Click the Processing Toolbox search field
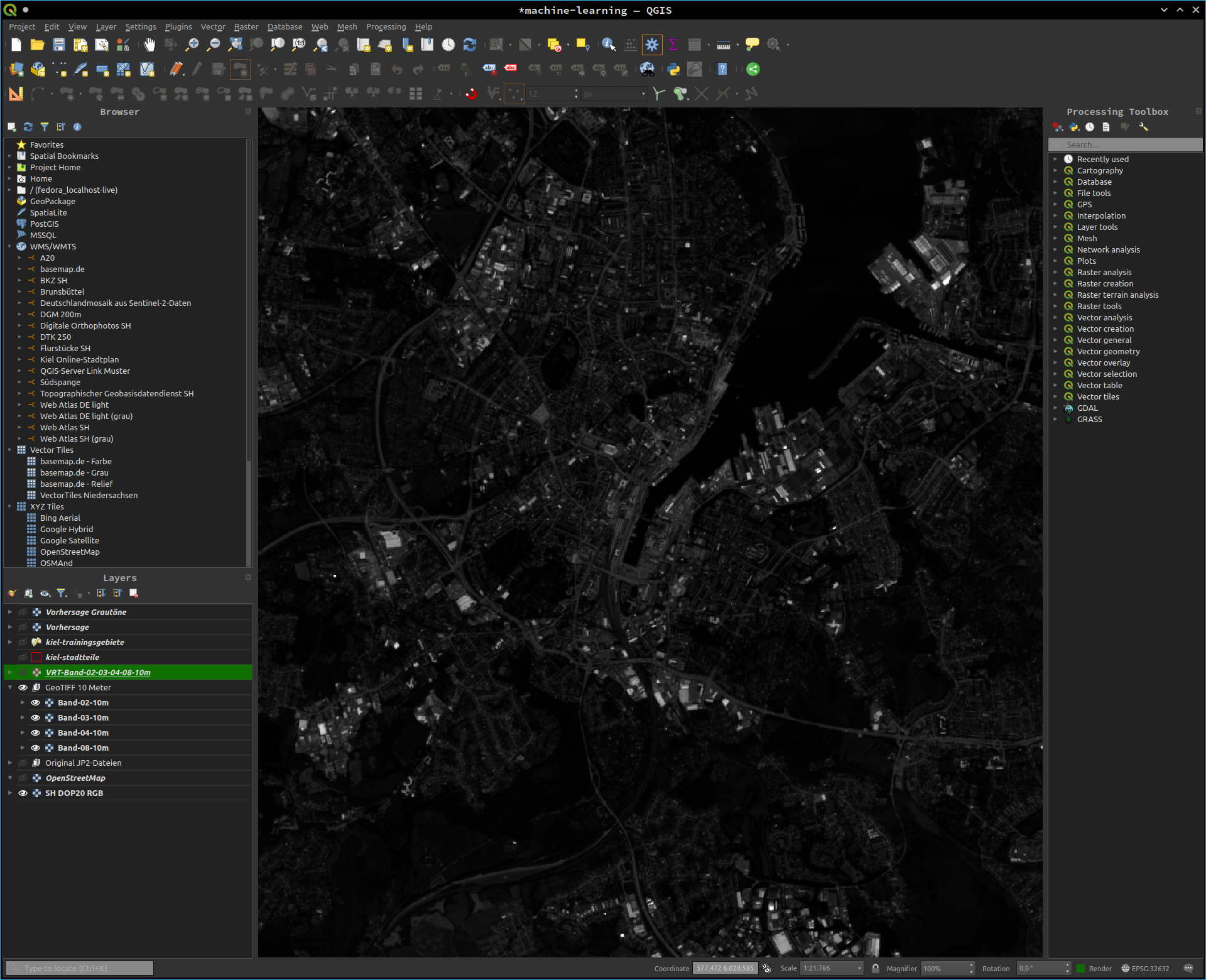Viewport: 1206px width, 980px height. (1124, 144)
